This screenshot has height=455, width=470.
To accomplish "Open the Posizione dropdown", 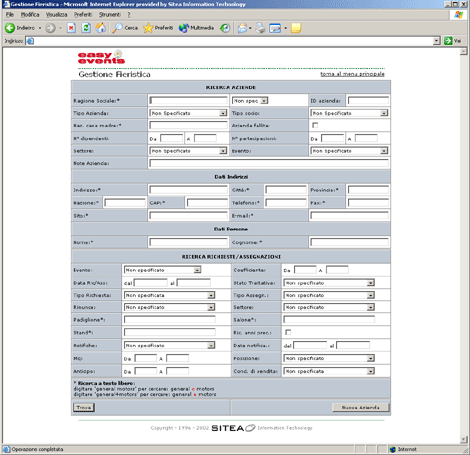I will click(x=329, y=358).
